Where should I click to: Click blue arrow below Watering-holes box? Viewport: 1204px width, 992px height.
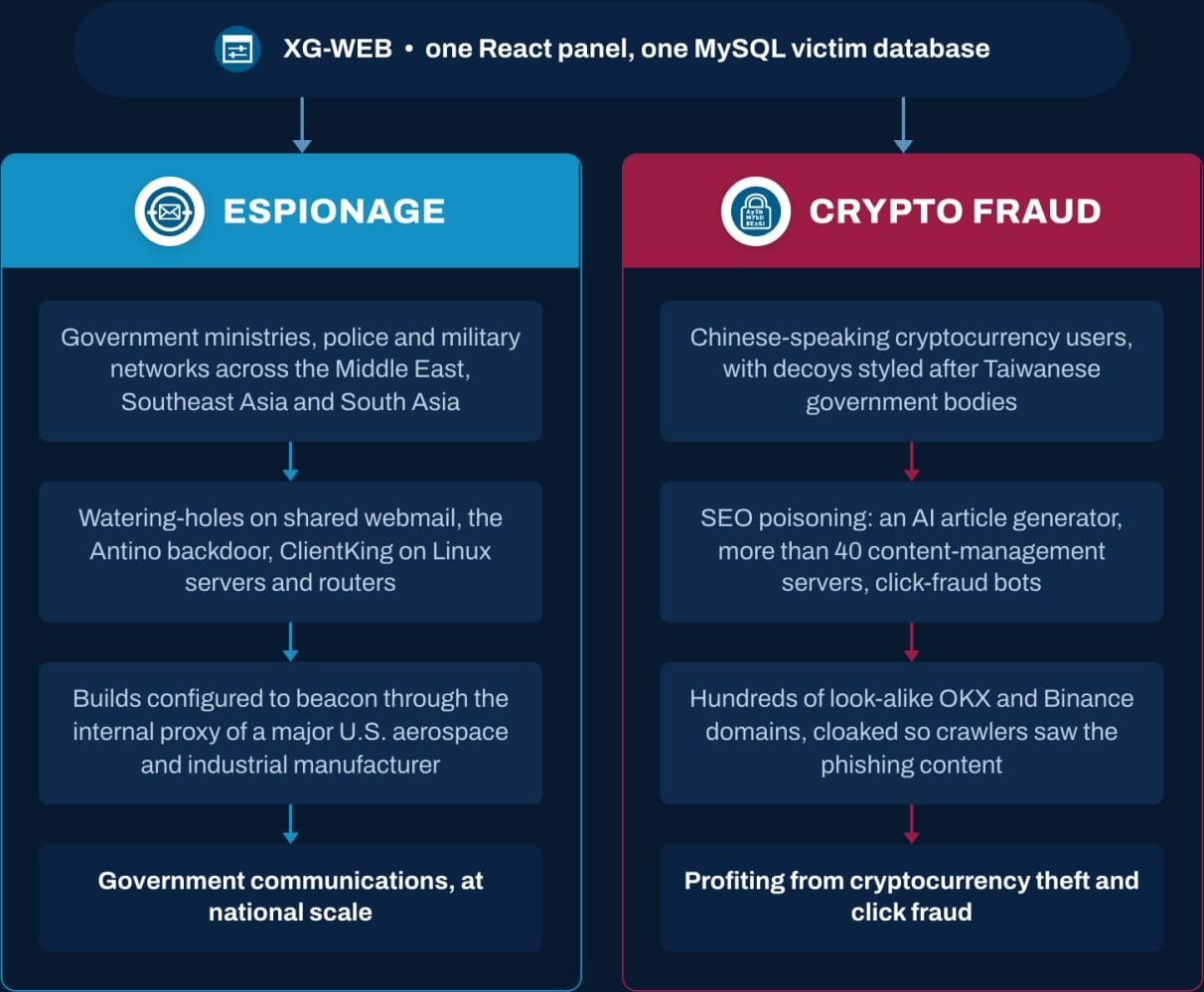click(x=290, y=642)
